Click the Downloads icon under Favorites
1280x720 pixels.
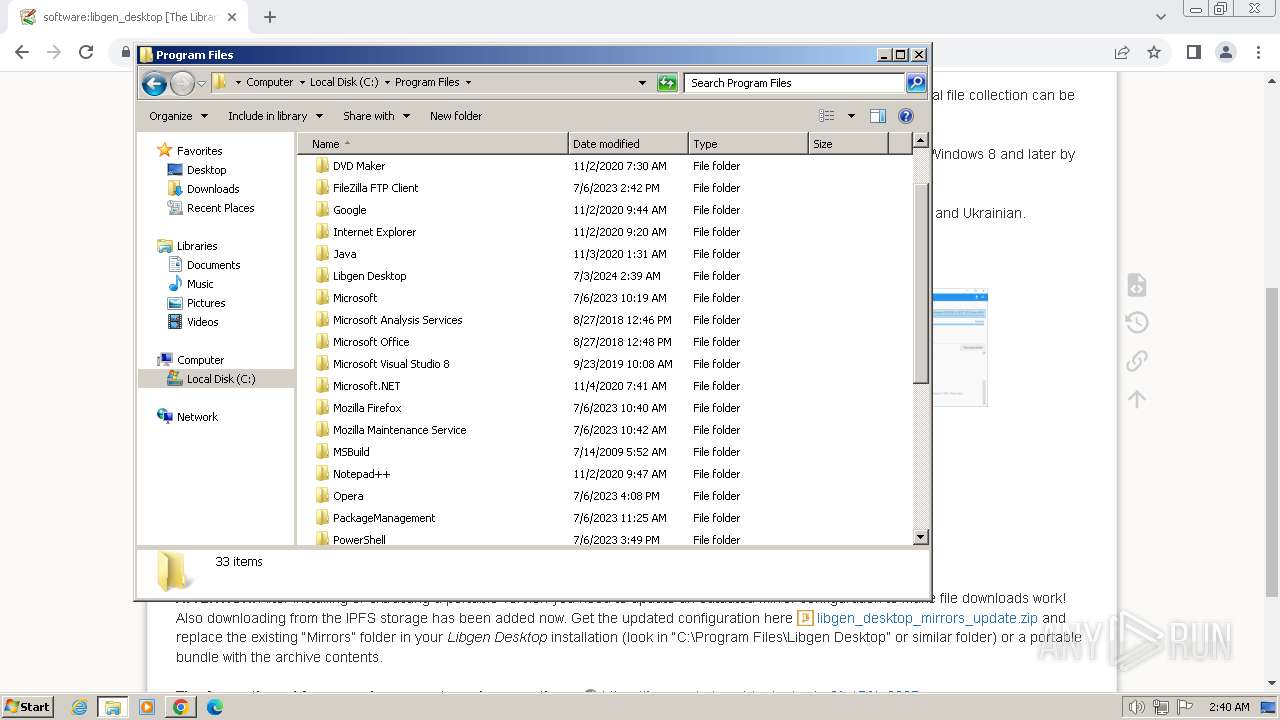click(175, 189)
